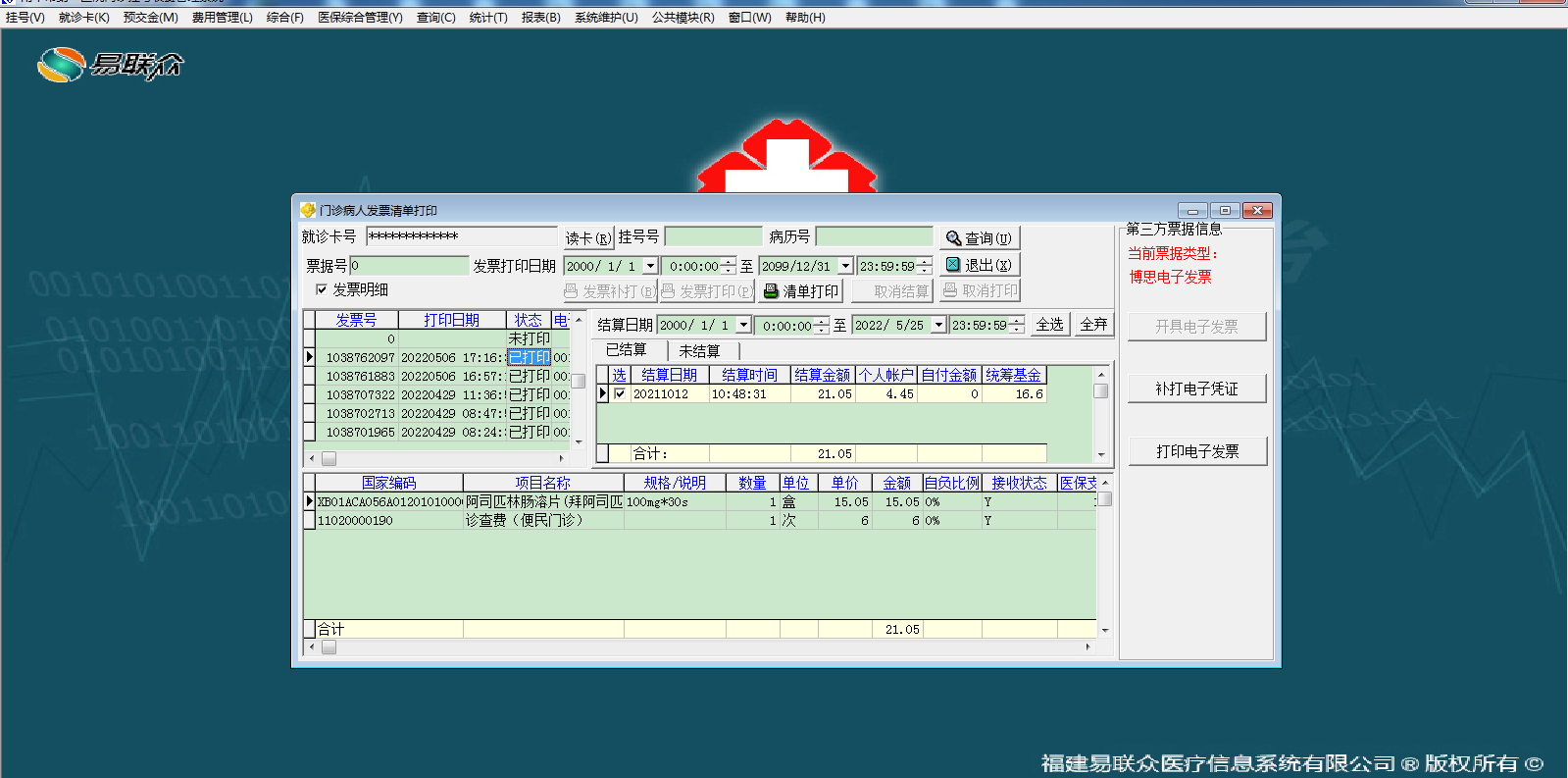The image size is (1568, 778).
Task: Open the invoice print start date dropdown
Action: 650,266
